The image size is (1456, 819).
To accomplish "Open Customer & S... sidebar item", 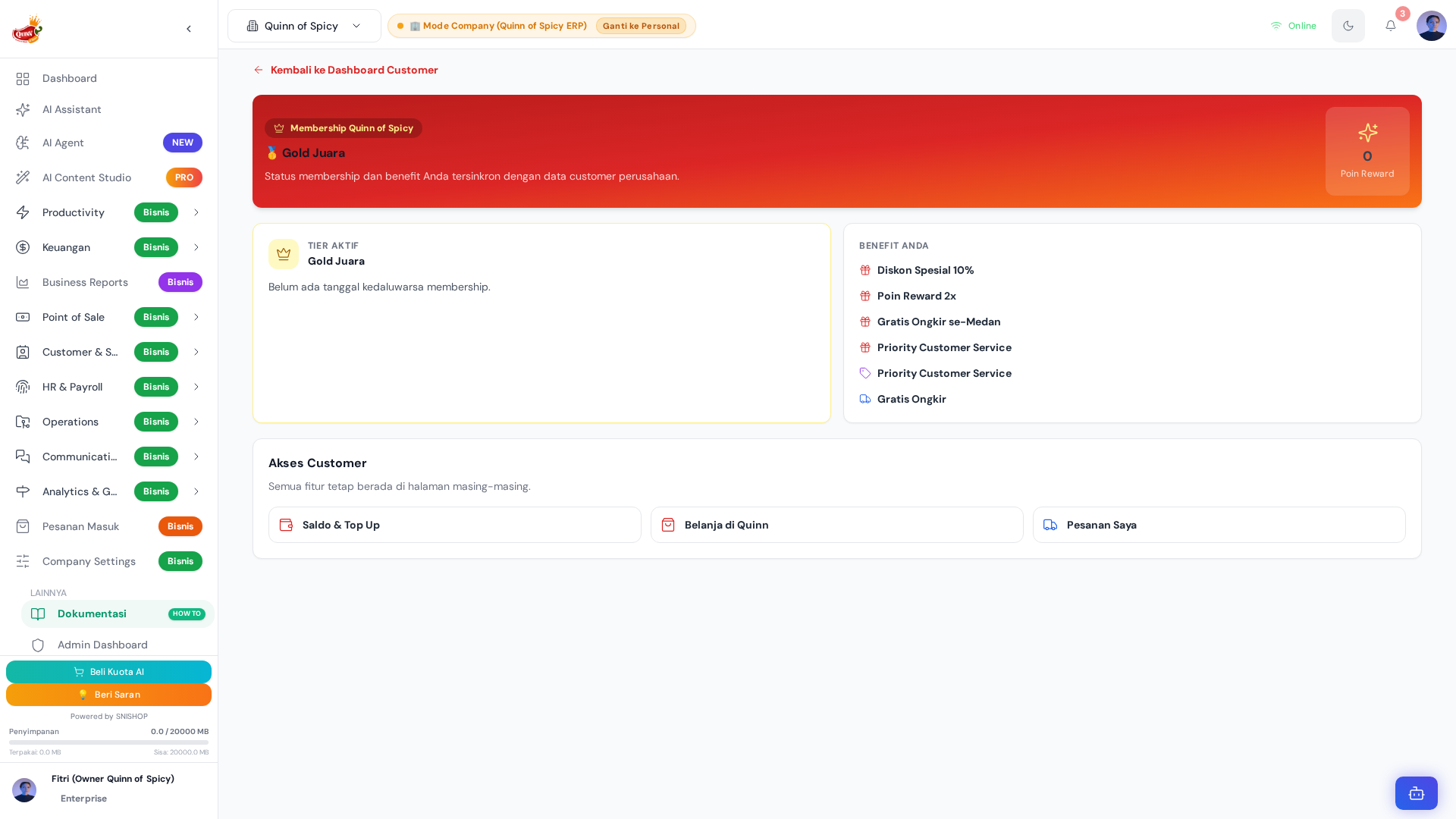I will pyautogui.click(x=108, y=352).
